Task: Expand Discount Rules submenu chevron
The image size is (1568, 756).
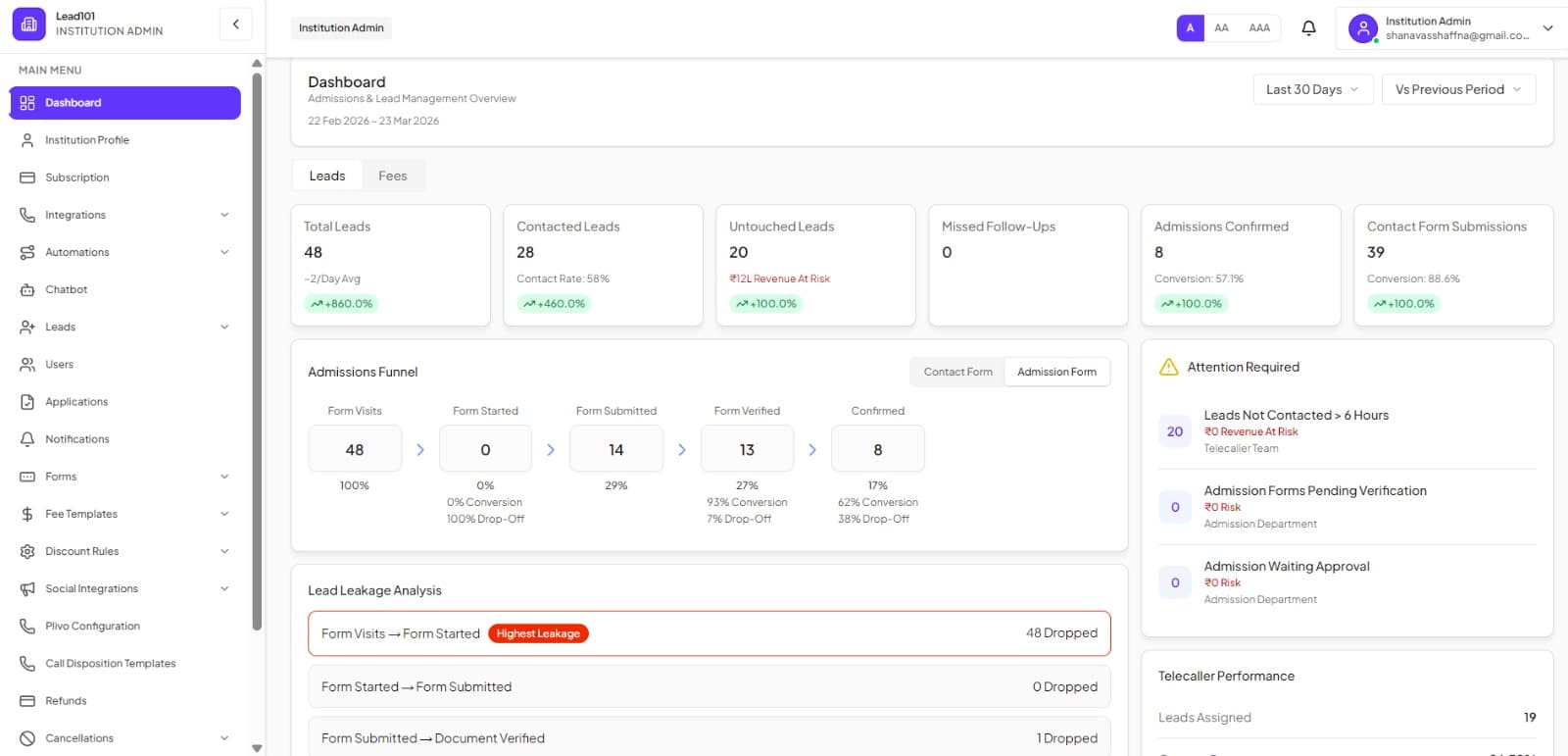Action: [x=224, y=551]
